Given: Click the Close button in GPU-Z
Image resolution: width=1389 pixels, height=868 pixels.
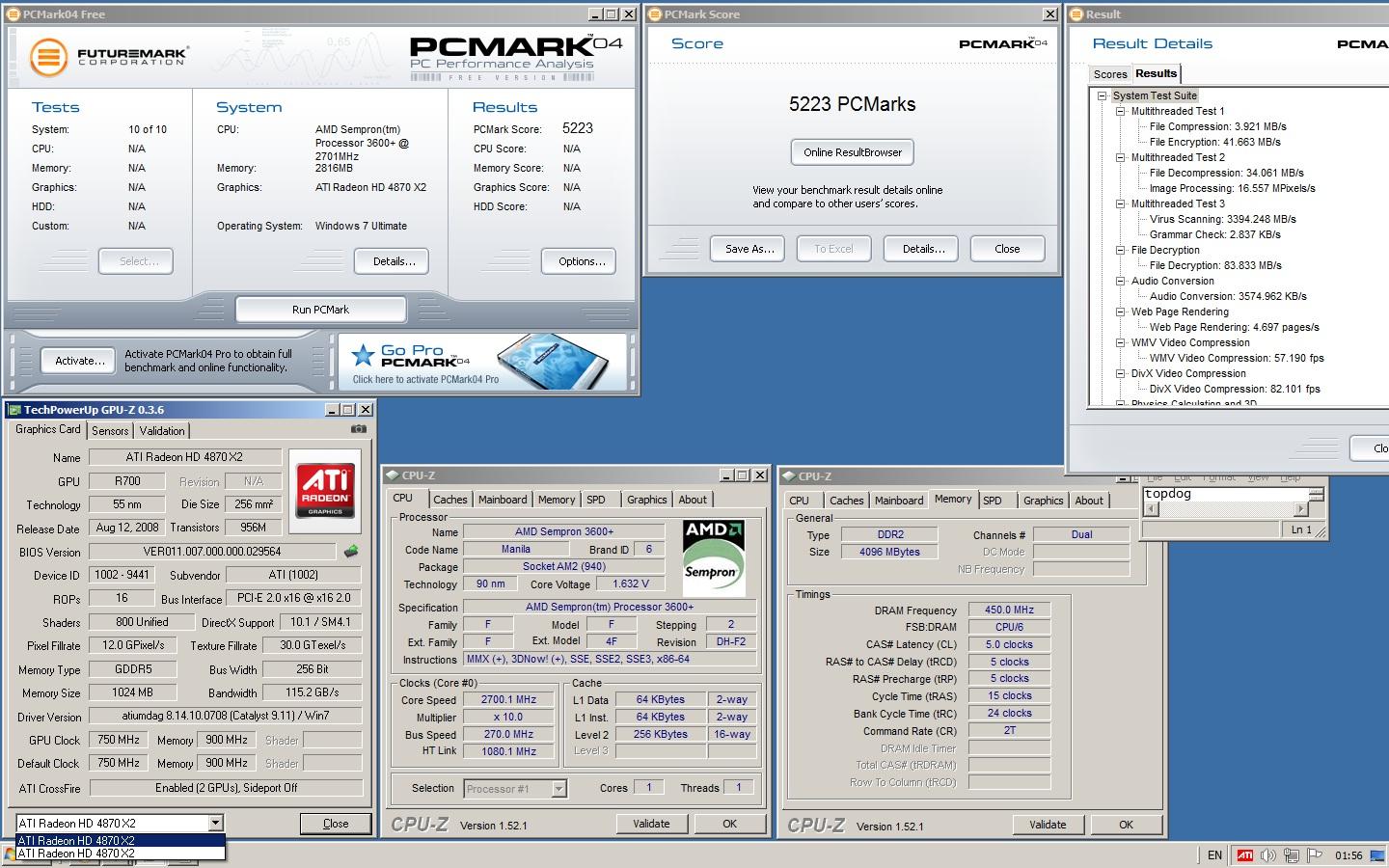Looking at the screenshot, I should tap(336, 824).
